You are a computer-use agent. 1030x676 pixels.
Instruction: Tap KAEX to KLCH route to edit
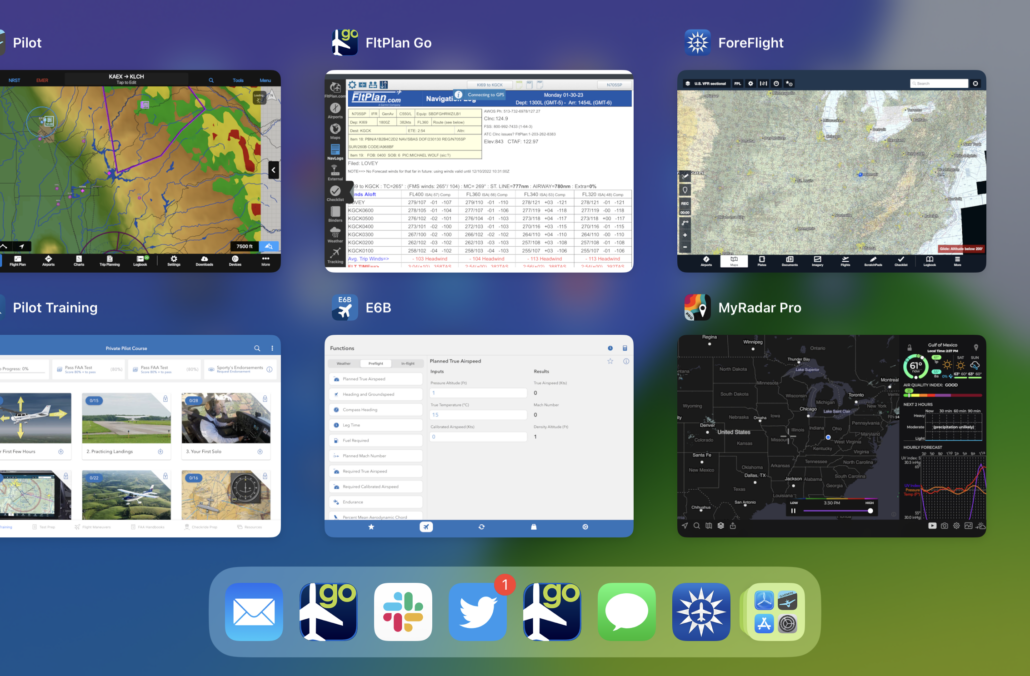126,79
